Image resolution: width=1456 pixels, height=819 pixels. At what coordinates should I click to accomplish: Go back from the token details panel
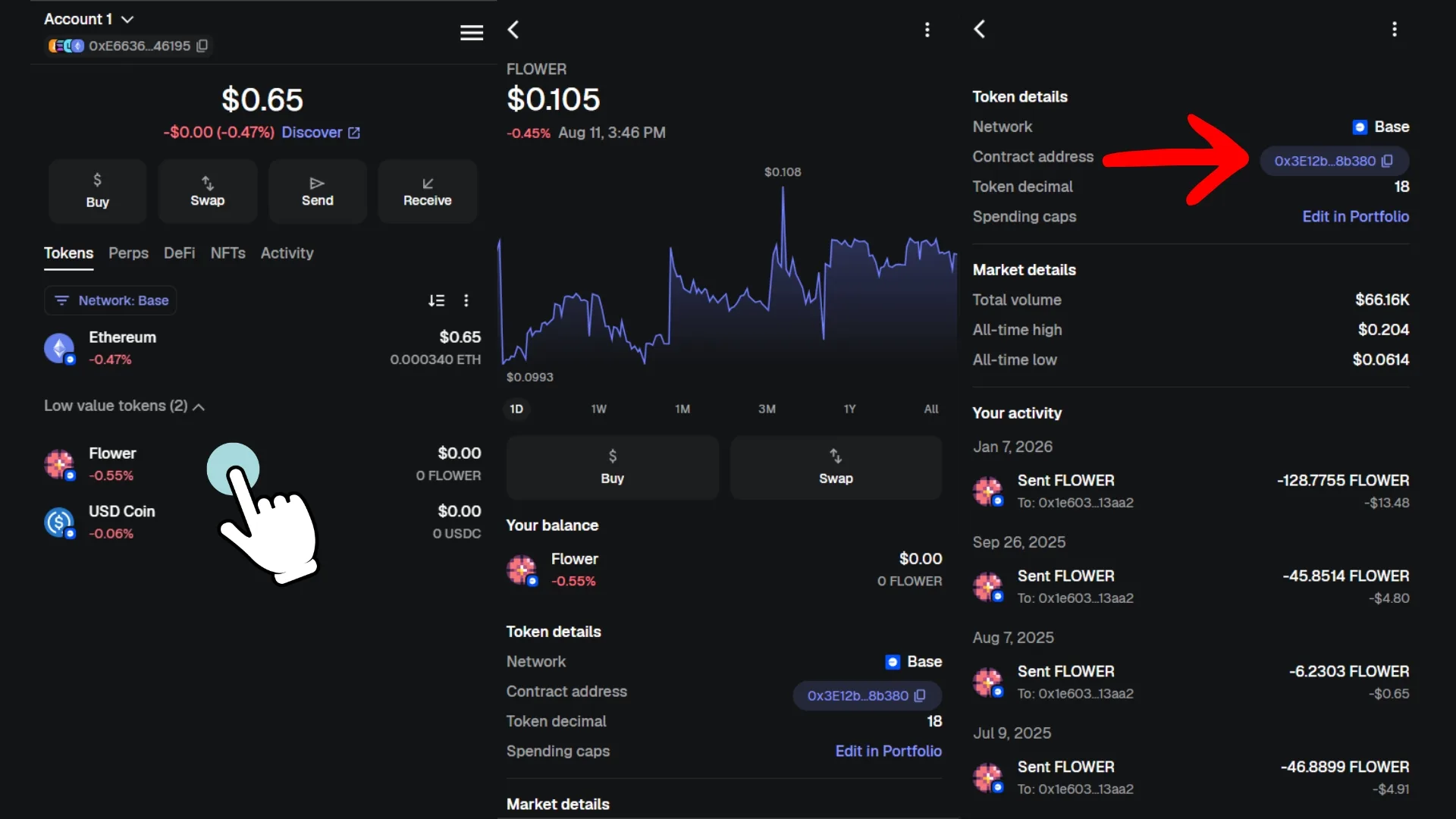980,29
